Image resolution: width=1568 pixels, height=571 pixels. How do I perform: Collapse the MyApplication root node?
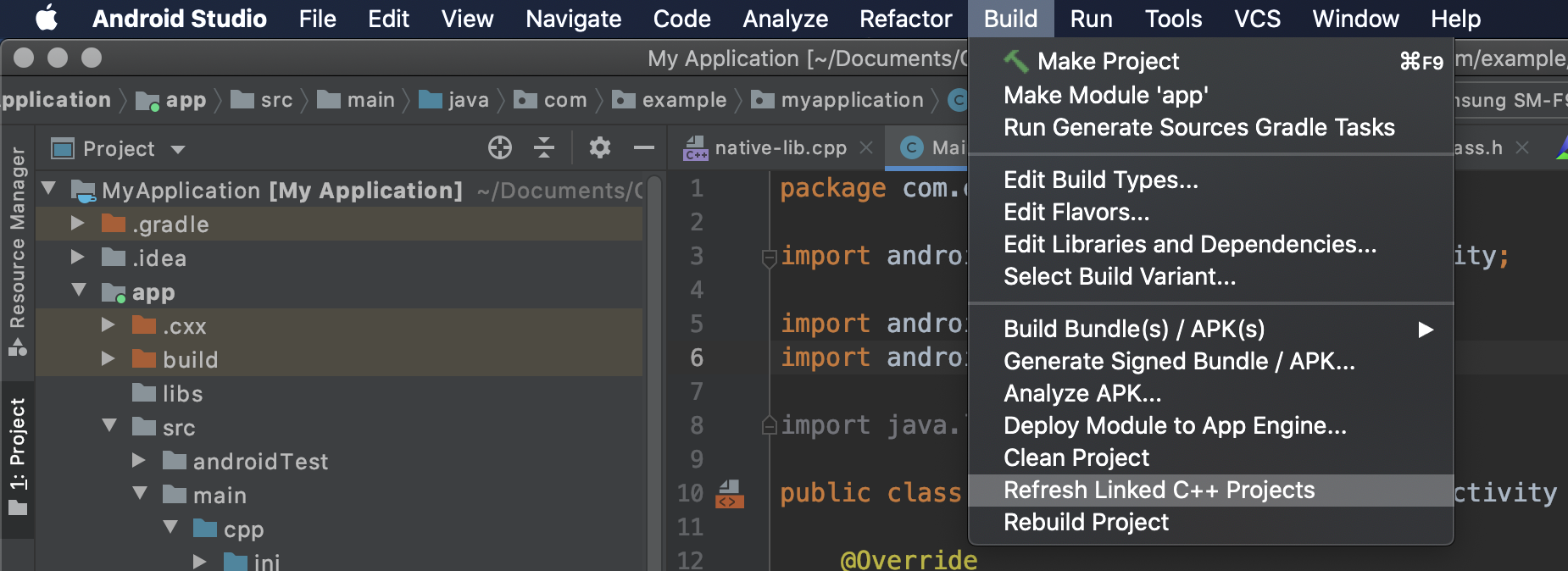[x=49, y=189]
